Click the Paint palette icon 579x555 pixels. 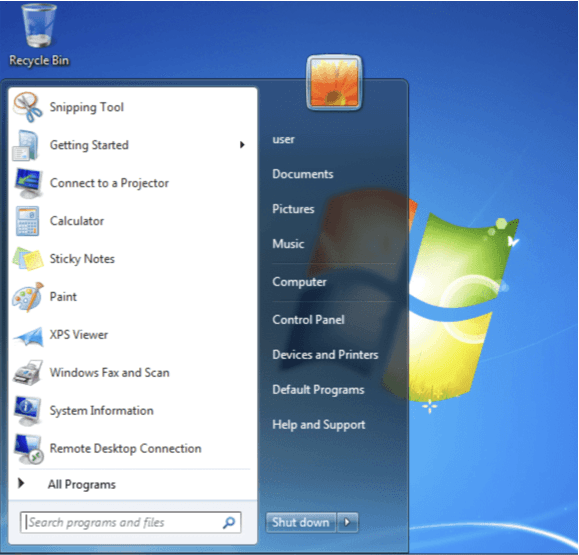tap(28, 297)
